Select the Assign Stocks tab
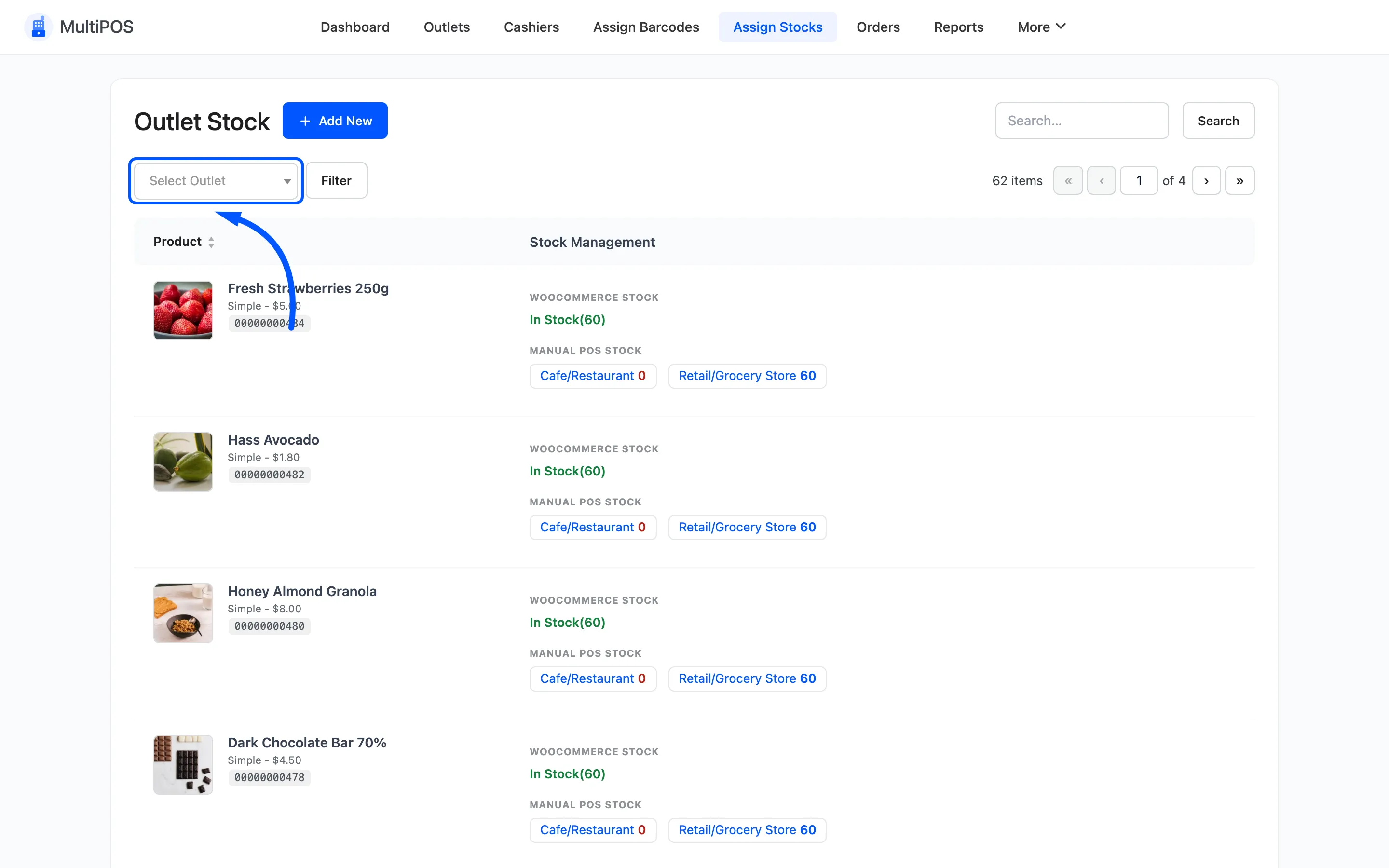 coord(777,27)
